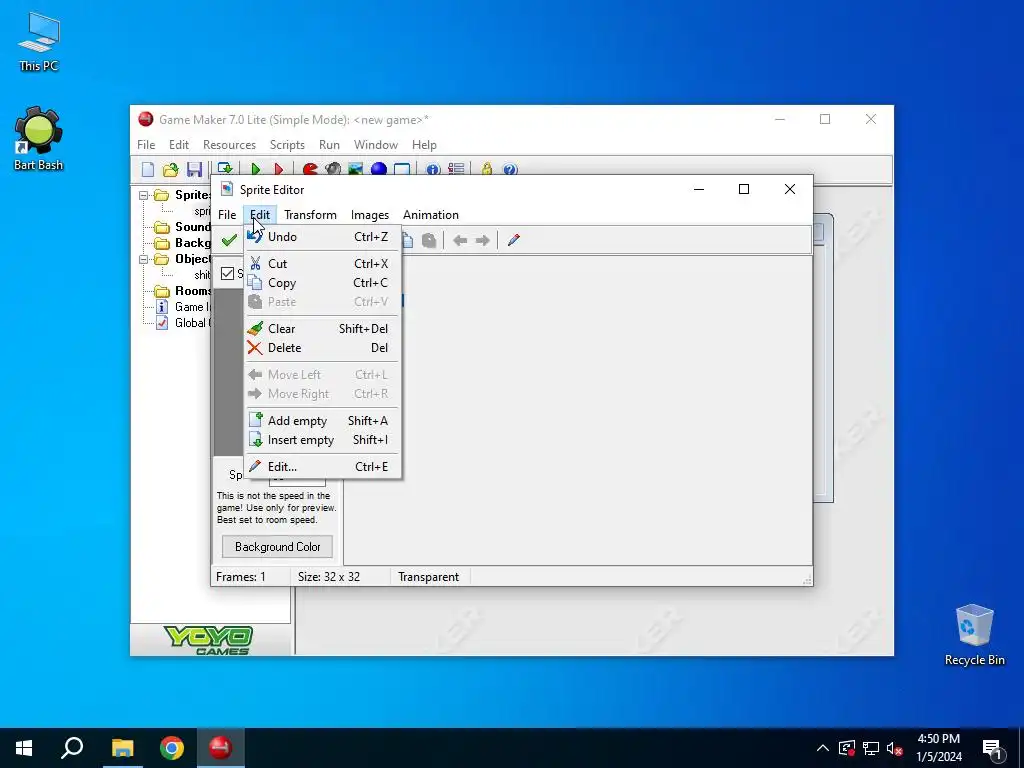Image resolution: width=1024 pixels, height=768 pixels.
Task: Open the Game Maker Run menu
Action: coord(329,145)
